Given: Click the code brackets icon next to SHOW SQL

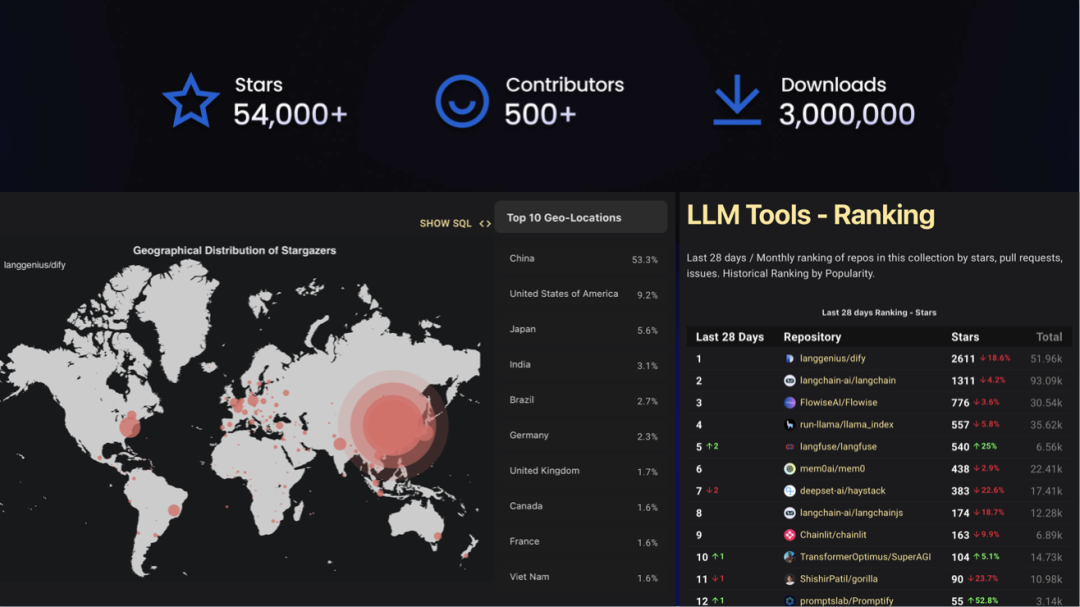Looking at the screenshot, I should point(485,224).
